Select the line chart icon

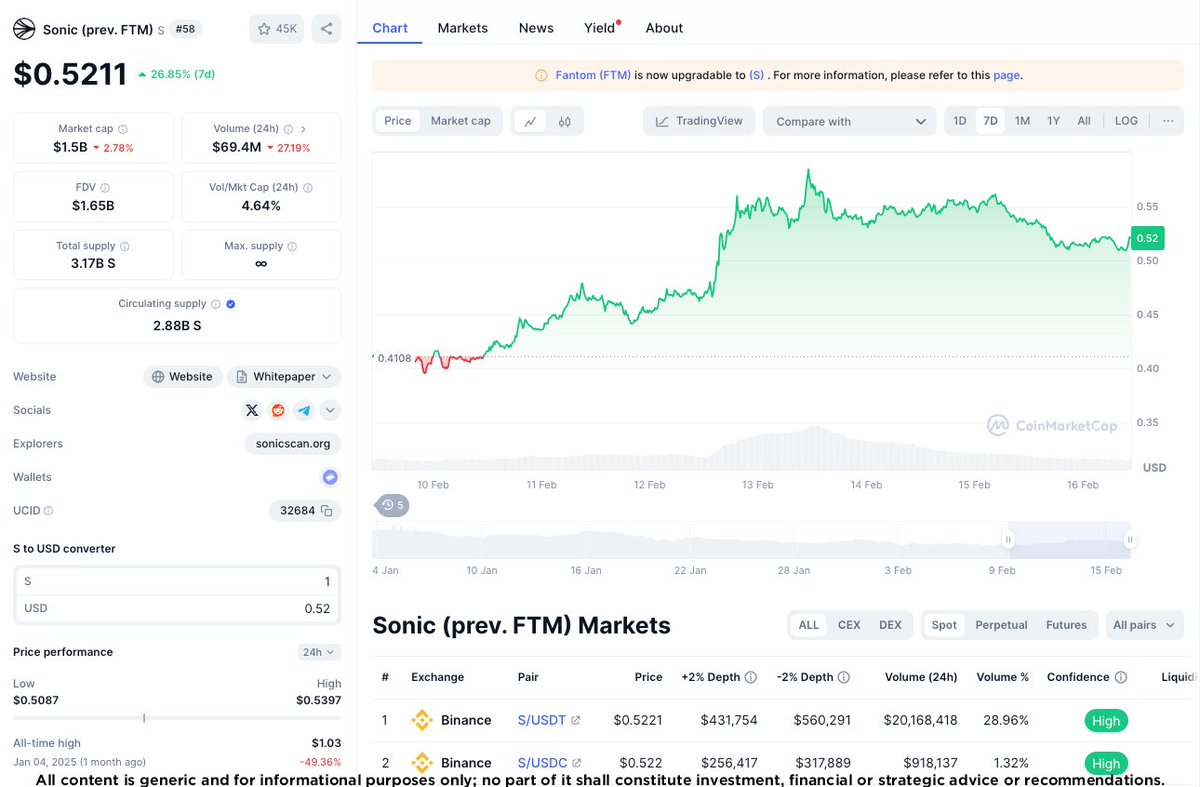(x=530, y=121)
